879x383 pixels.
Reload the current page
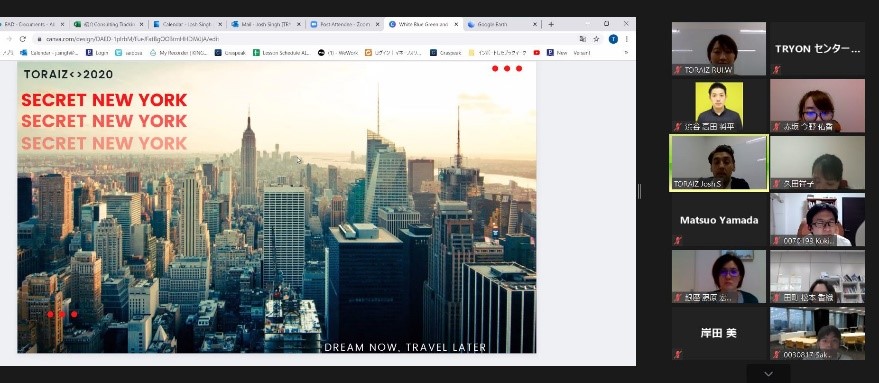[x=22, y=39]
